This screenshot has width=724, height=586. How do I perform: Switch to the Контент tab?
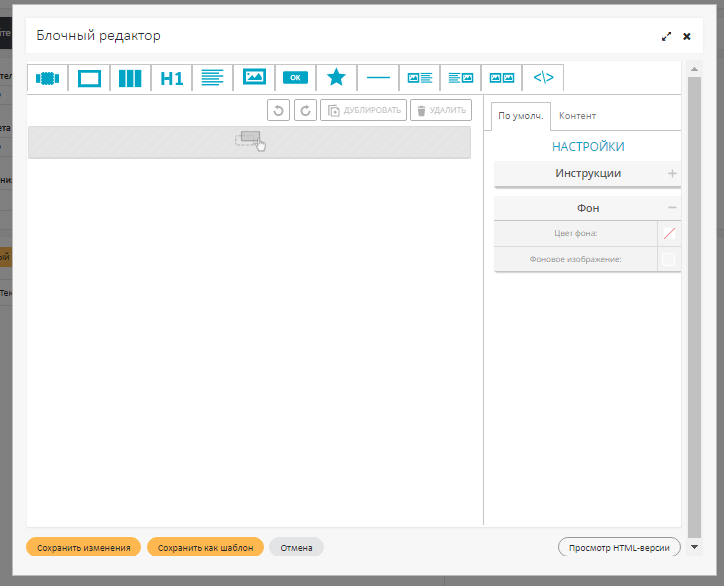pyautogui.click(x=577, y=116)
